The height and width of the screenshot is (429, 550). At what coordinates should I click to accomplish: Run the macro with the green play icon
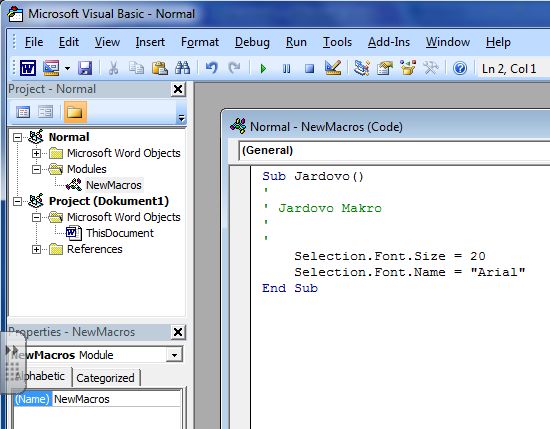tap(263, 68)
